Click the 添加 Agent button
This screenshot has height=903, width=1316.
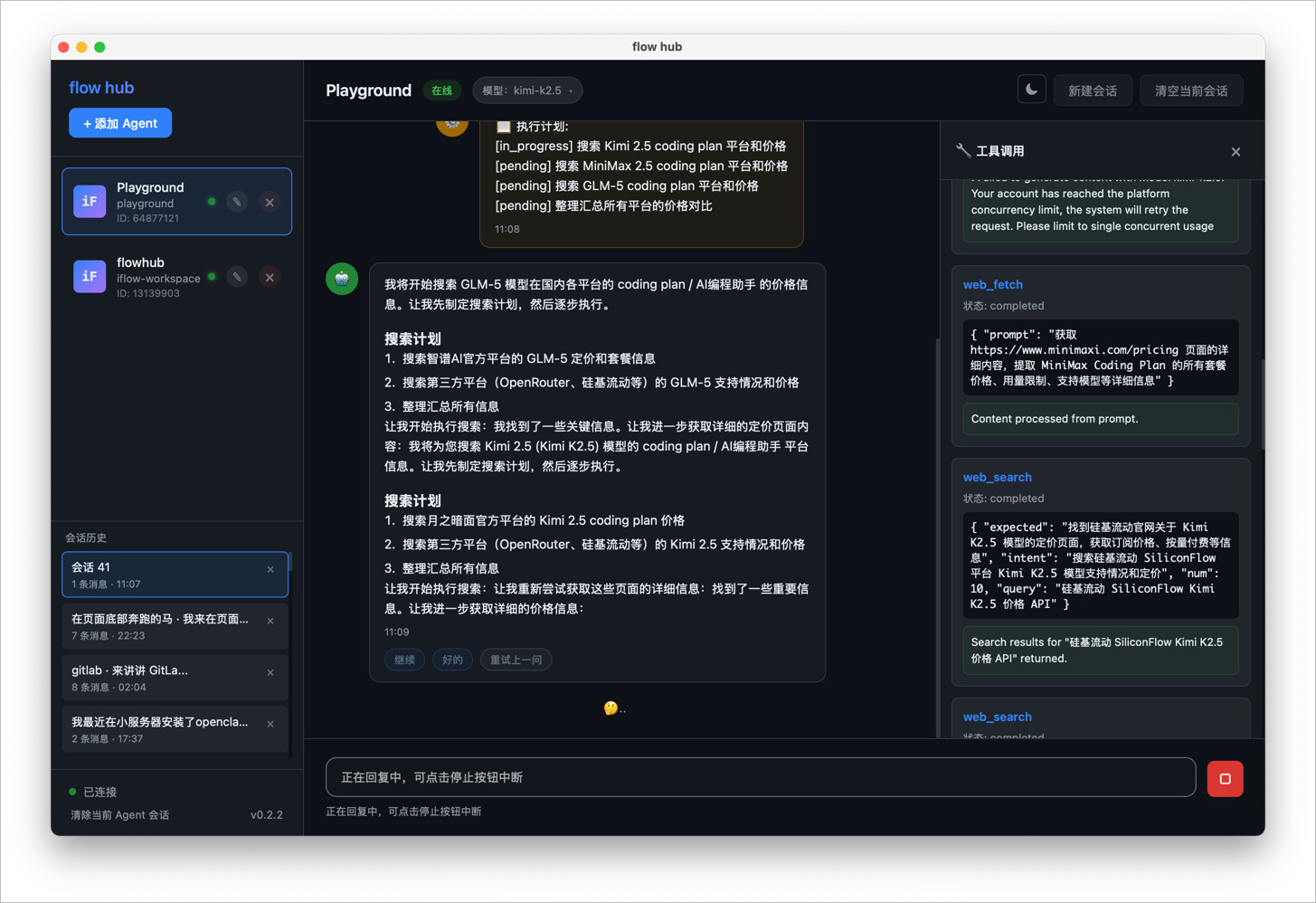pyautogui.click(x=120, y=123)
